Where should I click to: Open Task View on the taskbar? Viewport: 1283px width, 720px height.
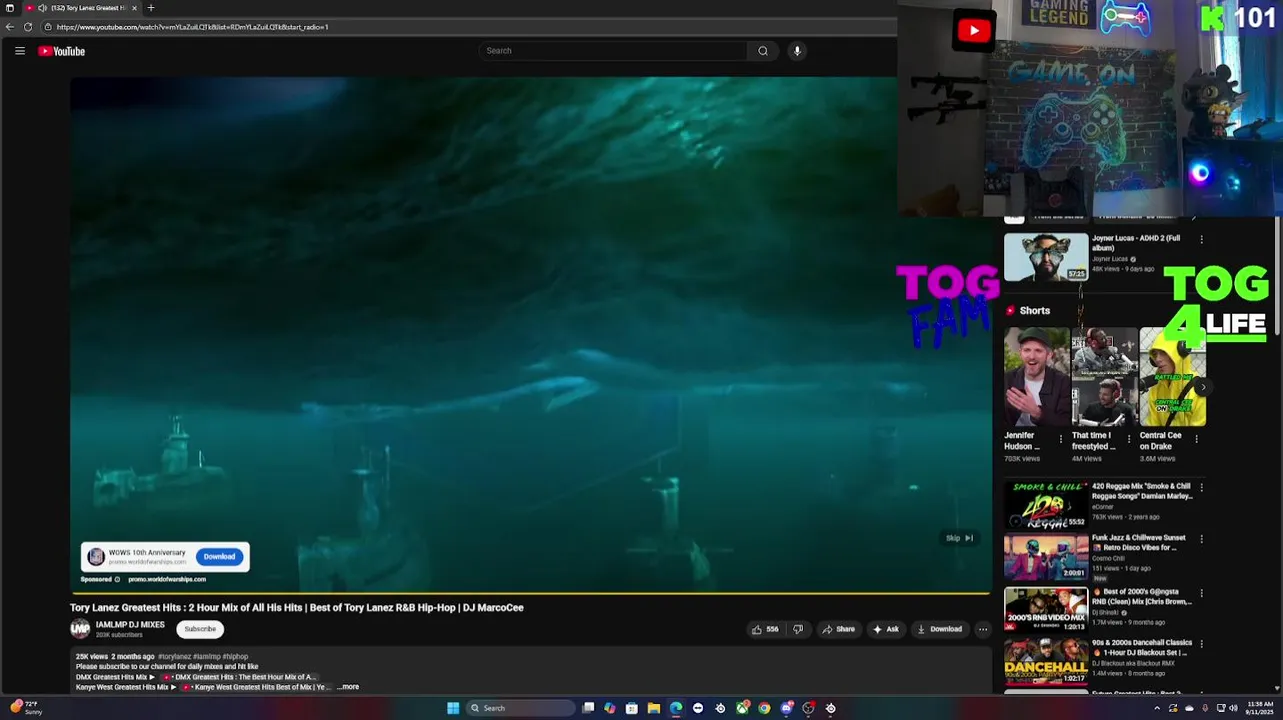click(588, 708)
